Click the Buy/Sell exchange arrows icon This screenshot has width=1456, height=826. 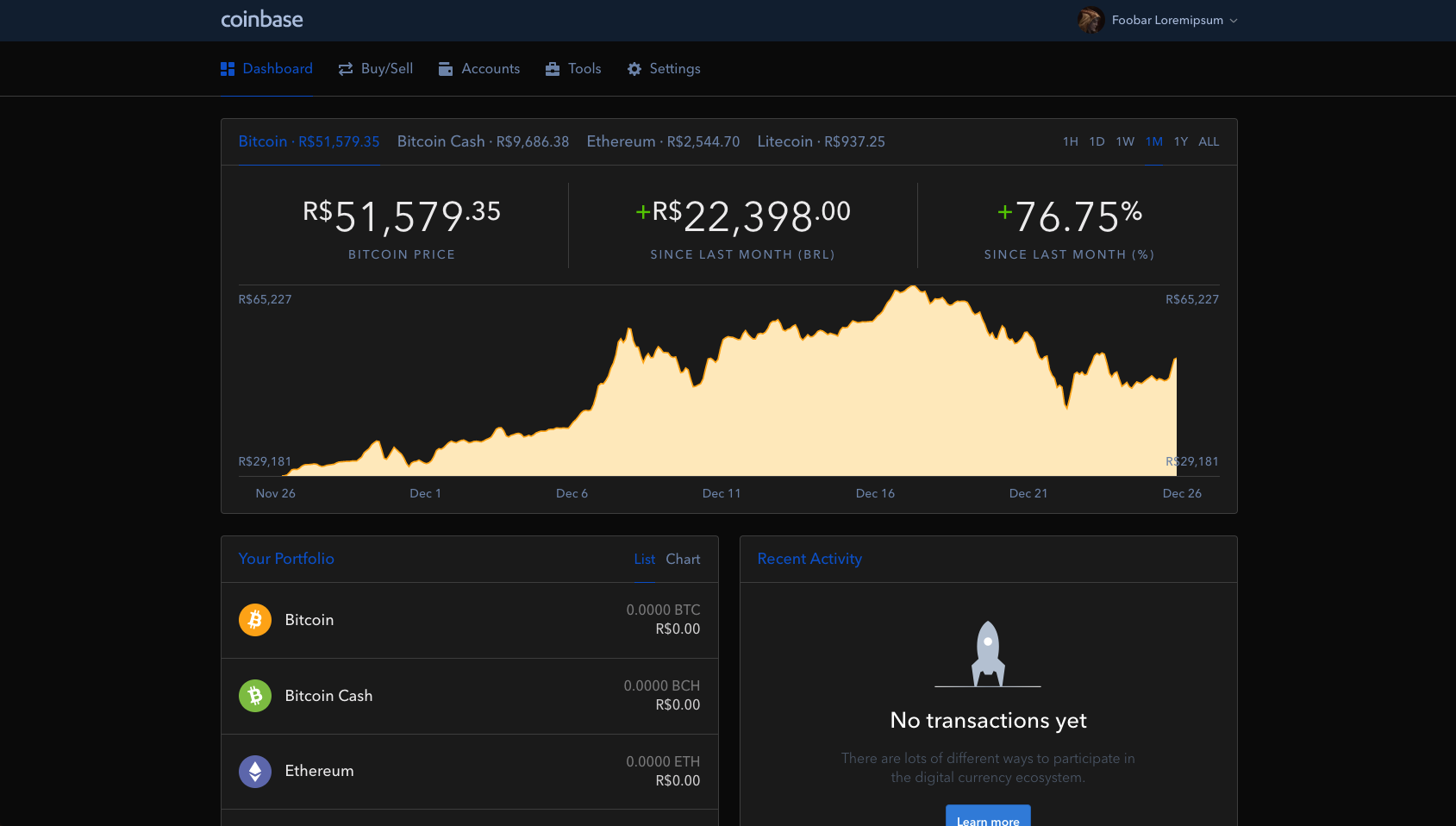[x=345, y=68]
